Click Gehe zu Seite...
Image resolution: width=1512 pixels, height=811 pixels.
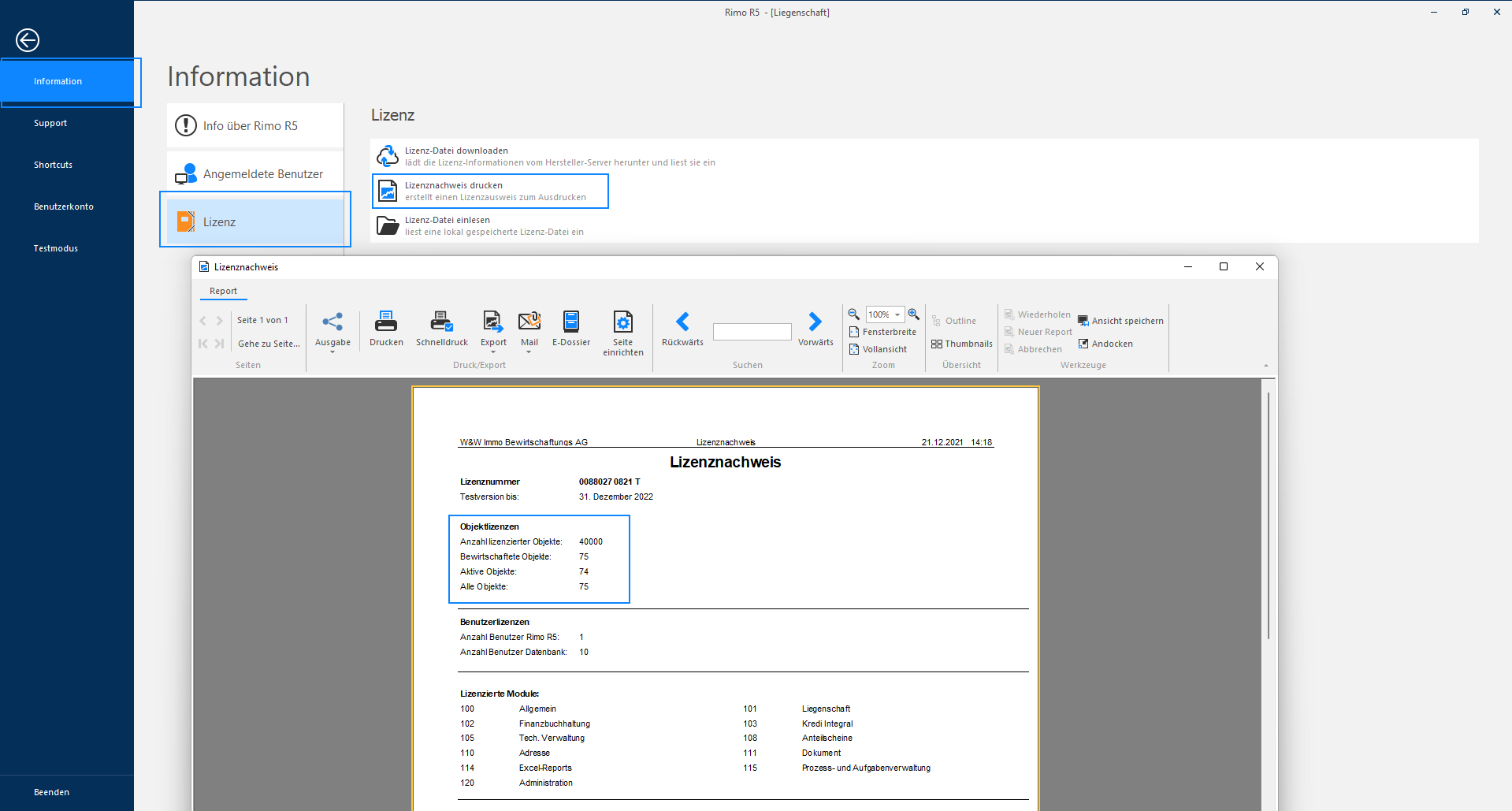[x=269, y=344]
